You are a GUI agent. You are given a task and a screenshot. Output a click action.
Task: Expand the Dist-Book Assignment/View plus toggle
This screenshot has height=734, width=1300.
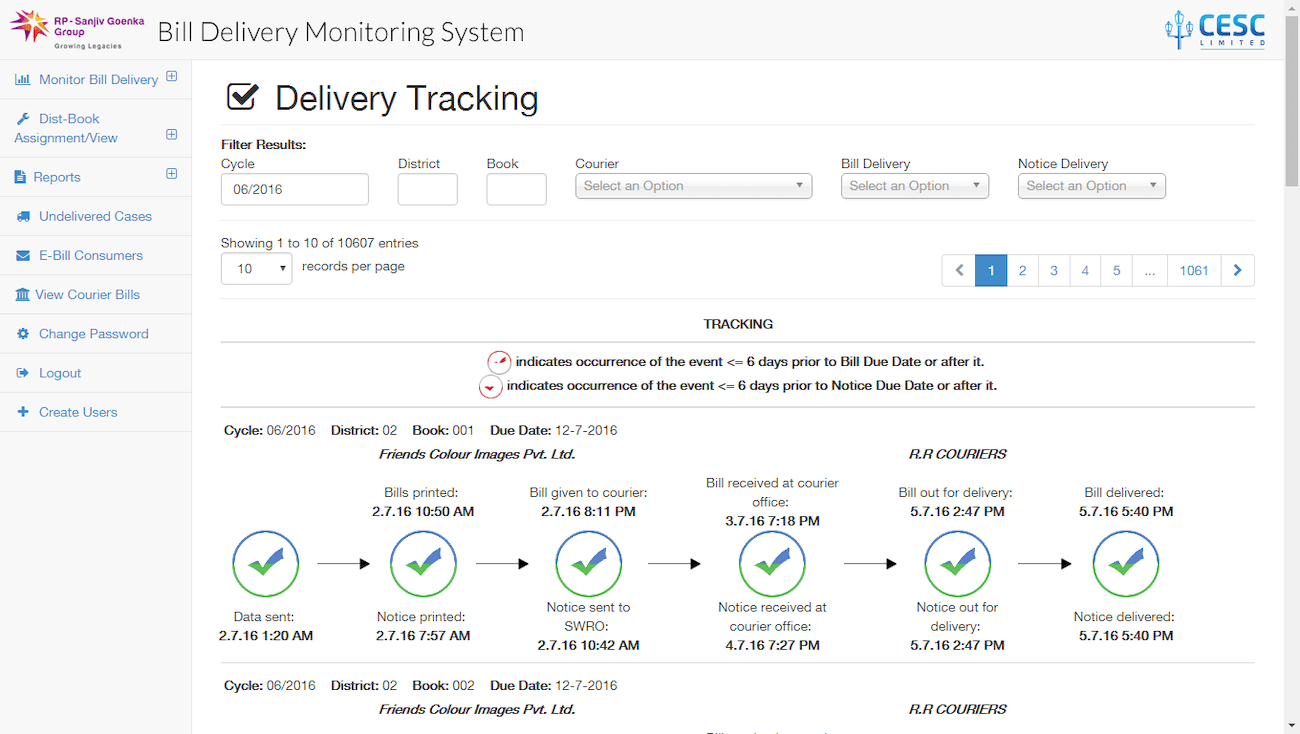tap(171, 134)
